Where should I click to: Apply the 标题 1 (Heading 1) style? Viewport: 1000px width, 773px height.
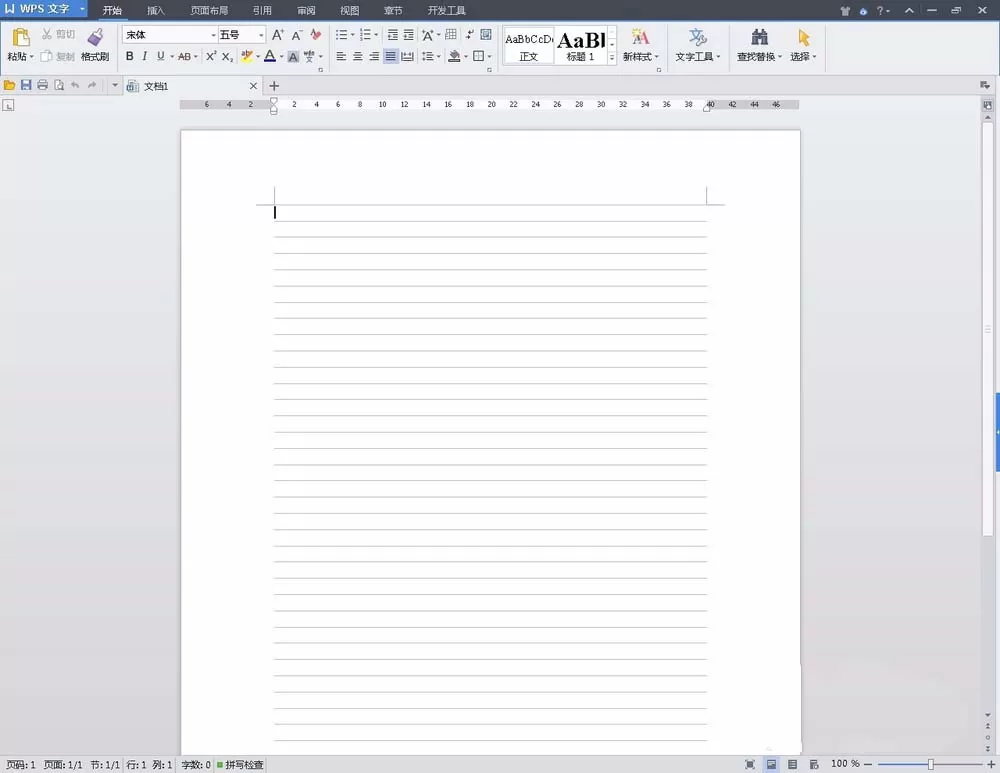pyautogui.click(x=580, y=45)
